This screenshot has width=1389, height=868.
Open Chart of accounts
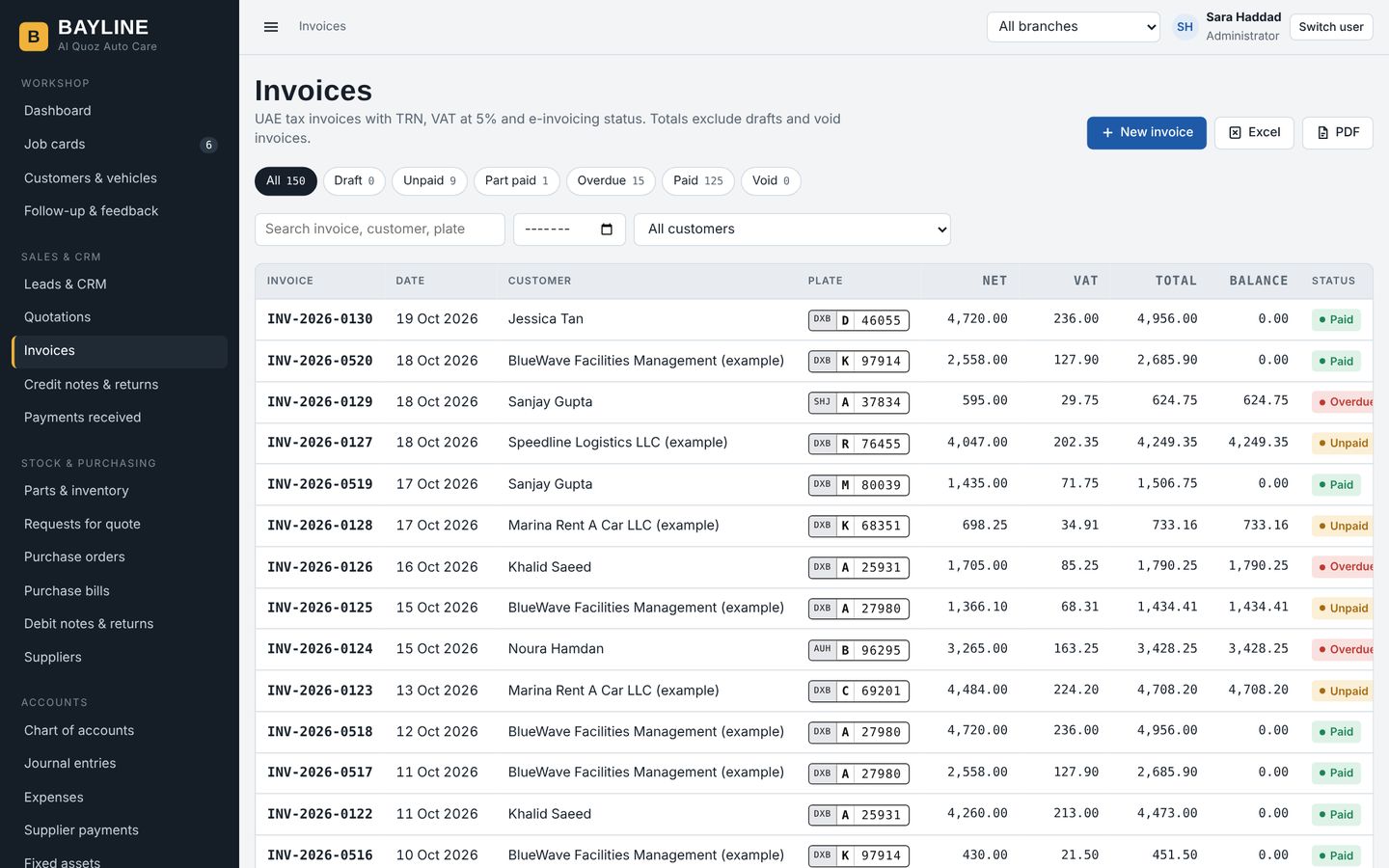pos(120,731)
